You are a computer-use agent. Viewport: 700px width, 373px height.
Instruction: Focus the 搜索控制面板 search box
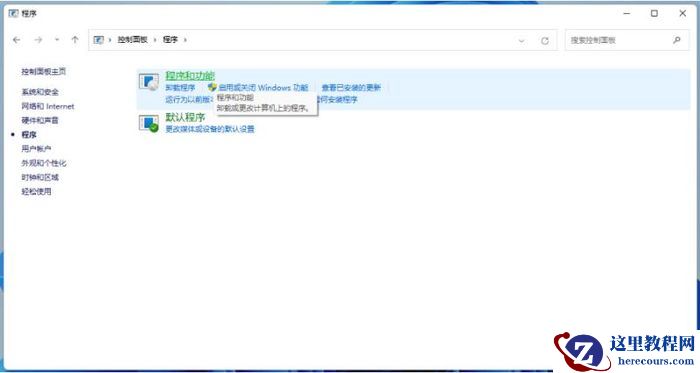(x=627, y=40)
